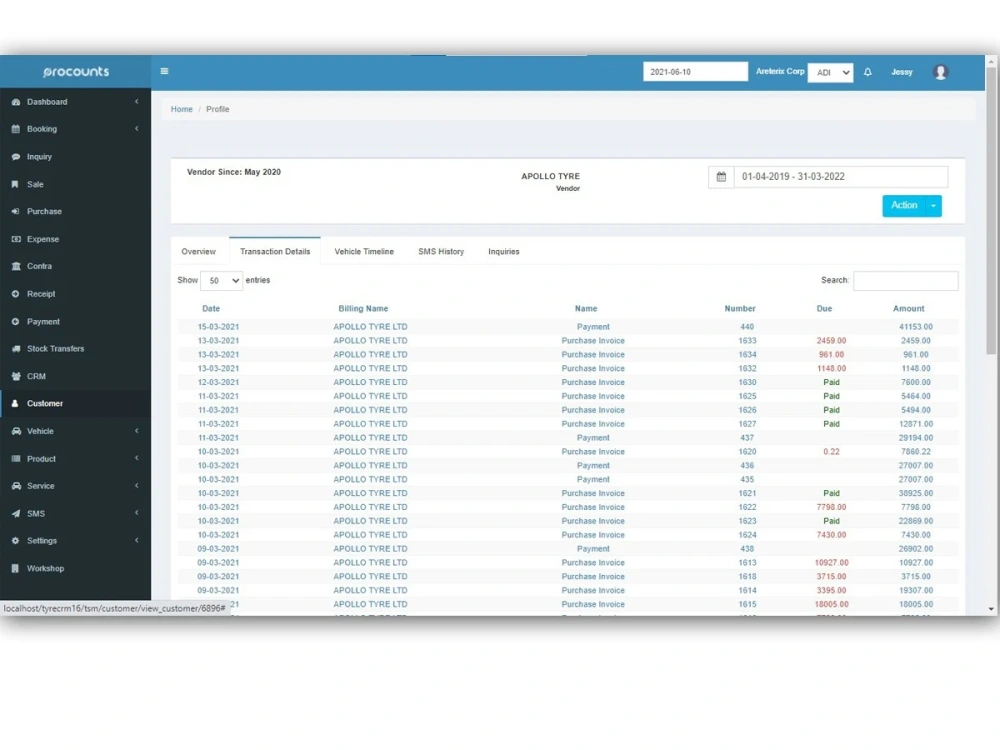This screenshot has width=1000, height=750.
Task: Open the ADI branch dropdown
Action: point(830,73)
